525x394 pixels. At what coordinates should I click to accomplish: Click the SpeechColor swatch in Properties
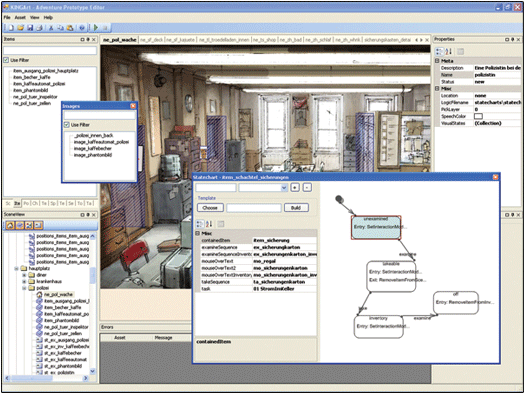point(478,116)
